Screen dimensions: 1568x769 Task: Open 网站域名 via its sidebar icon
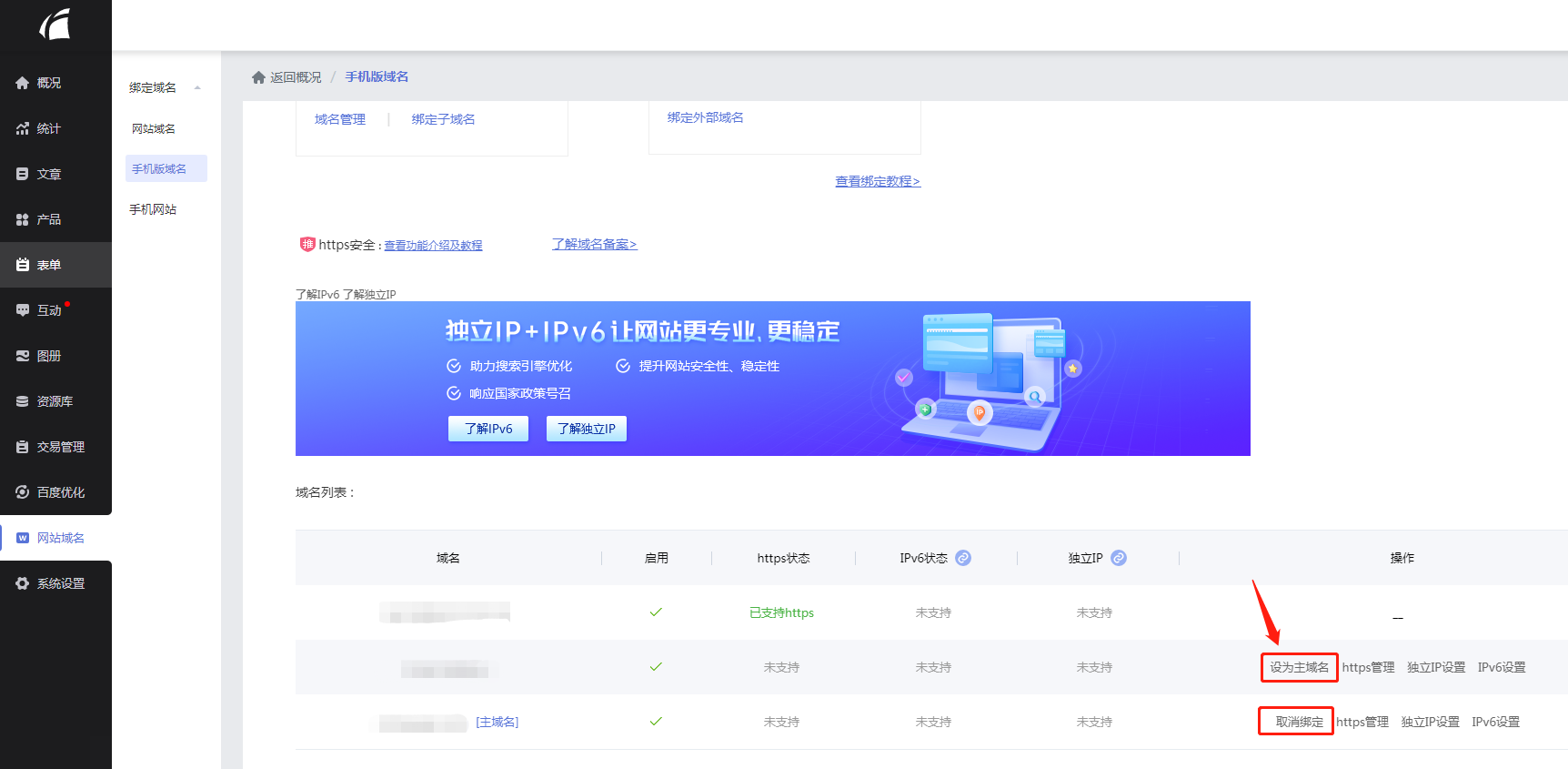[22, 538]
